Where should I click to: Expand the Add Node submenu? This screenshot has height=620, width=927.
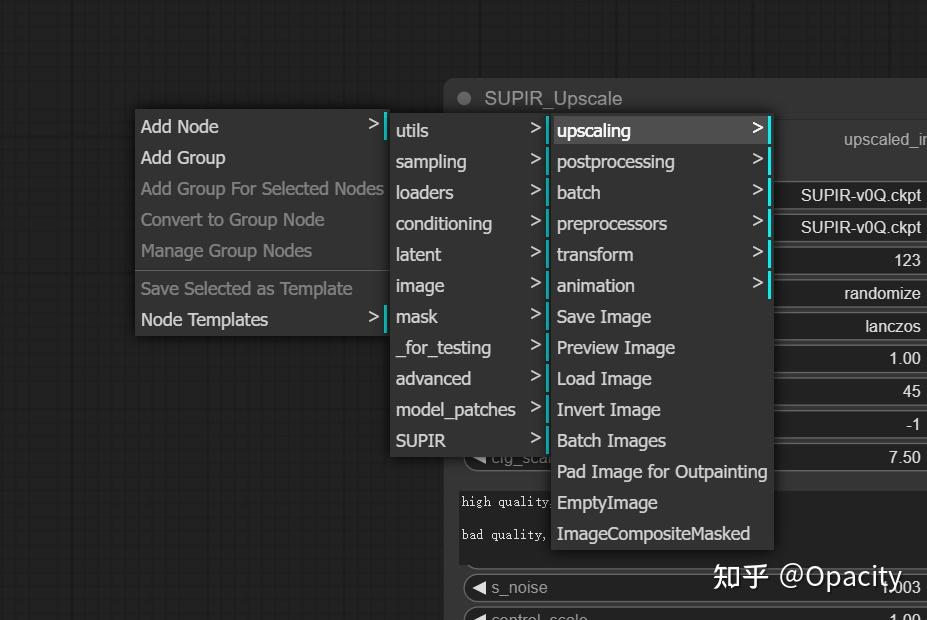click(260, 126)
